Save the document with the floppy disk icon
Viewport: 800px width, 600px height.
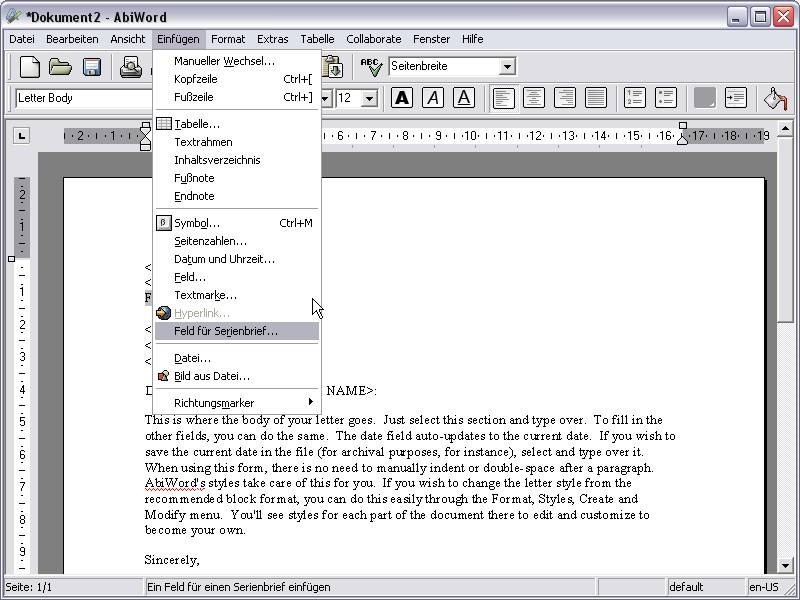(x=92, y=67)
